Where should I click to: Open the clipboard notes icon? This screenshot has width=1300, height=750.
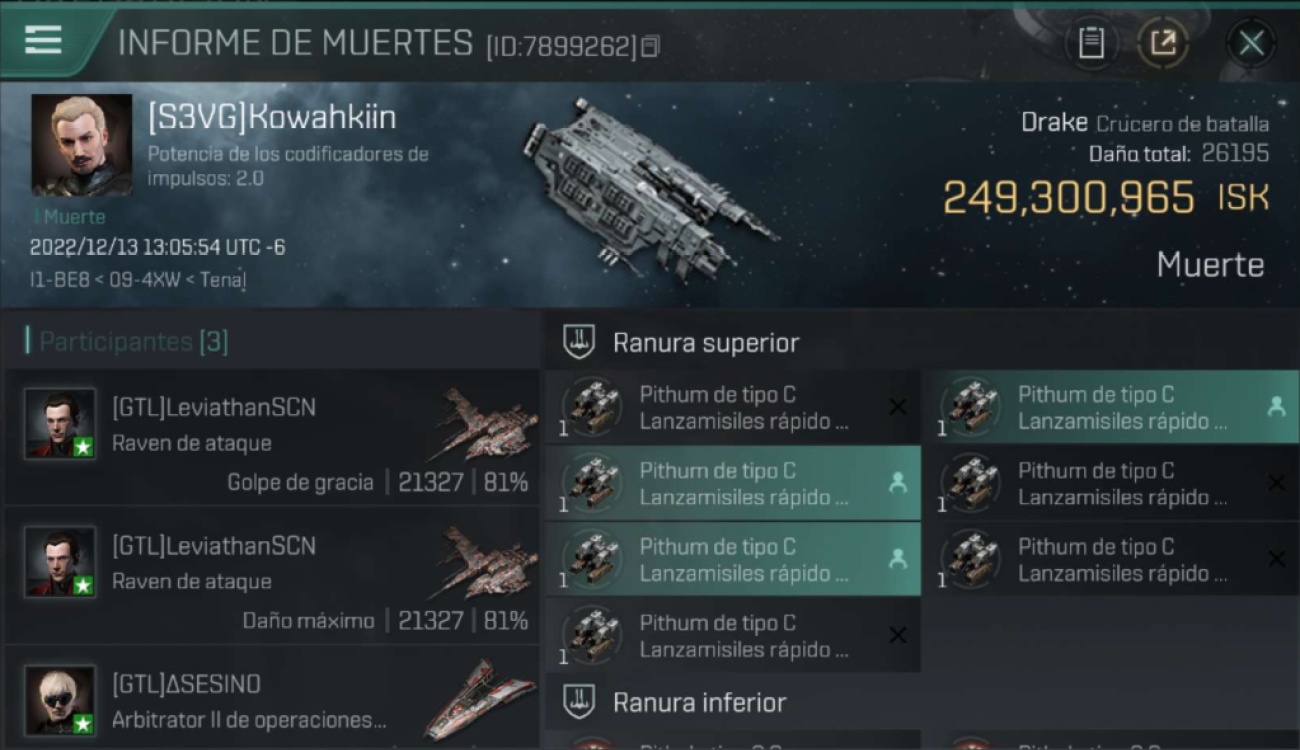(1091, 43)
